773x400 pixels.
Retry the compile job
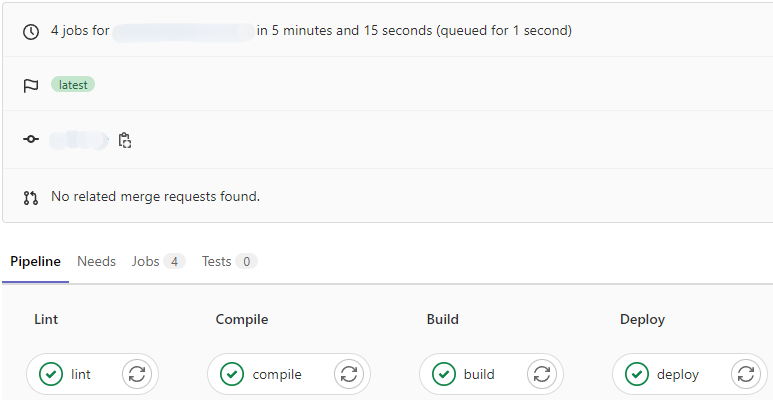click(349, 374)
